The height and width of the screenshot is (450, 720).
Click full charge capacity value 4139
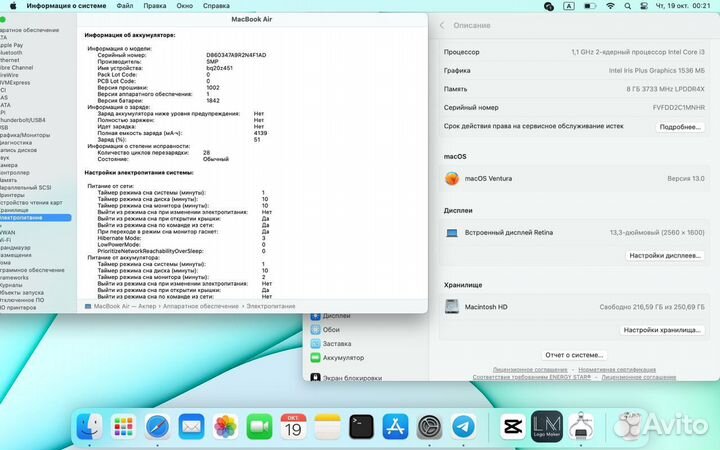click(260, 133)
